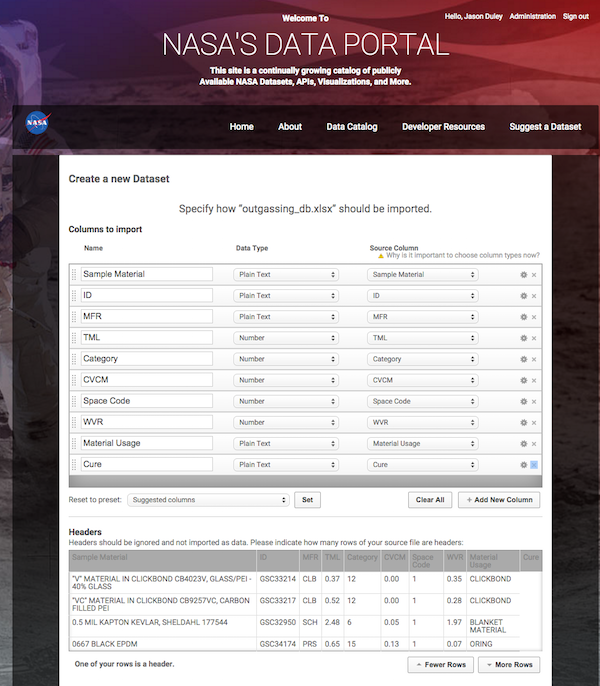Click Add New Column button
The width and height of the screenshot is (600, 686).
499,500
